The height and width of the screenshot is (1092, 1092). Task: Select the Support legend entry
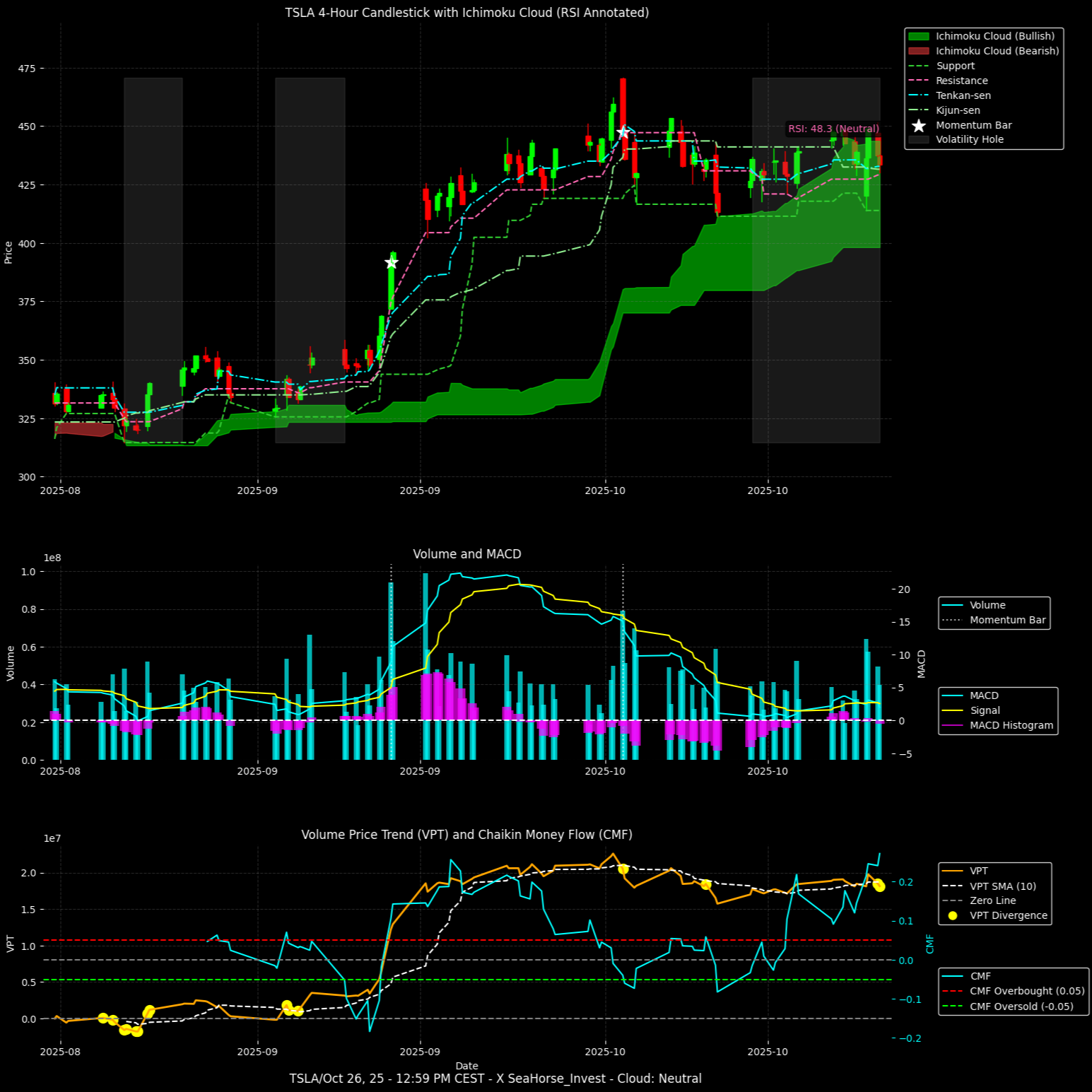(x=941, y=66)
